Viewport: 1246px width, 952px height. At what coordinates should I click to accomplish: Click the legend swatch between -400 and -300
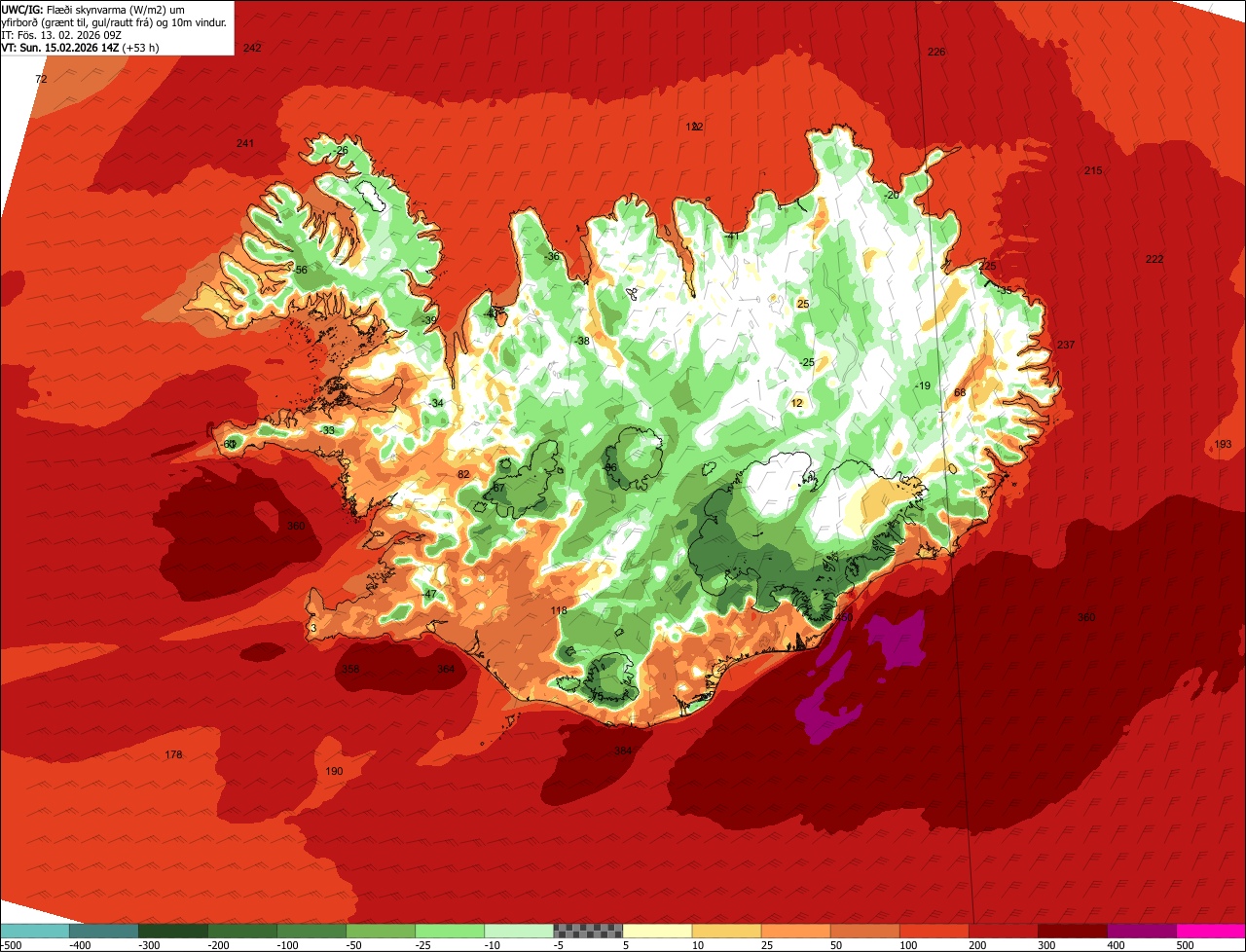point(104,930)
